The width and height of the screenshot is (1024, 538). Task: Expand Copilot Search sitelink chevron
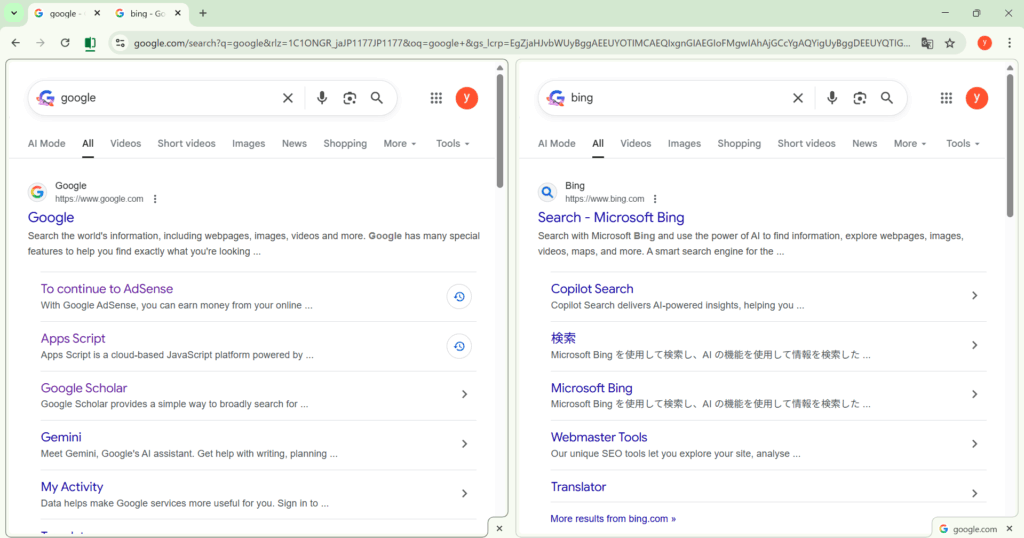(974, 296)
